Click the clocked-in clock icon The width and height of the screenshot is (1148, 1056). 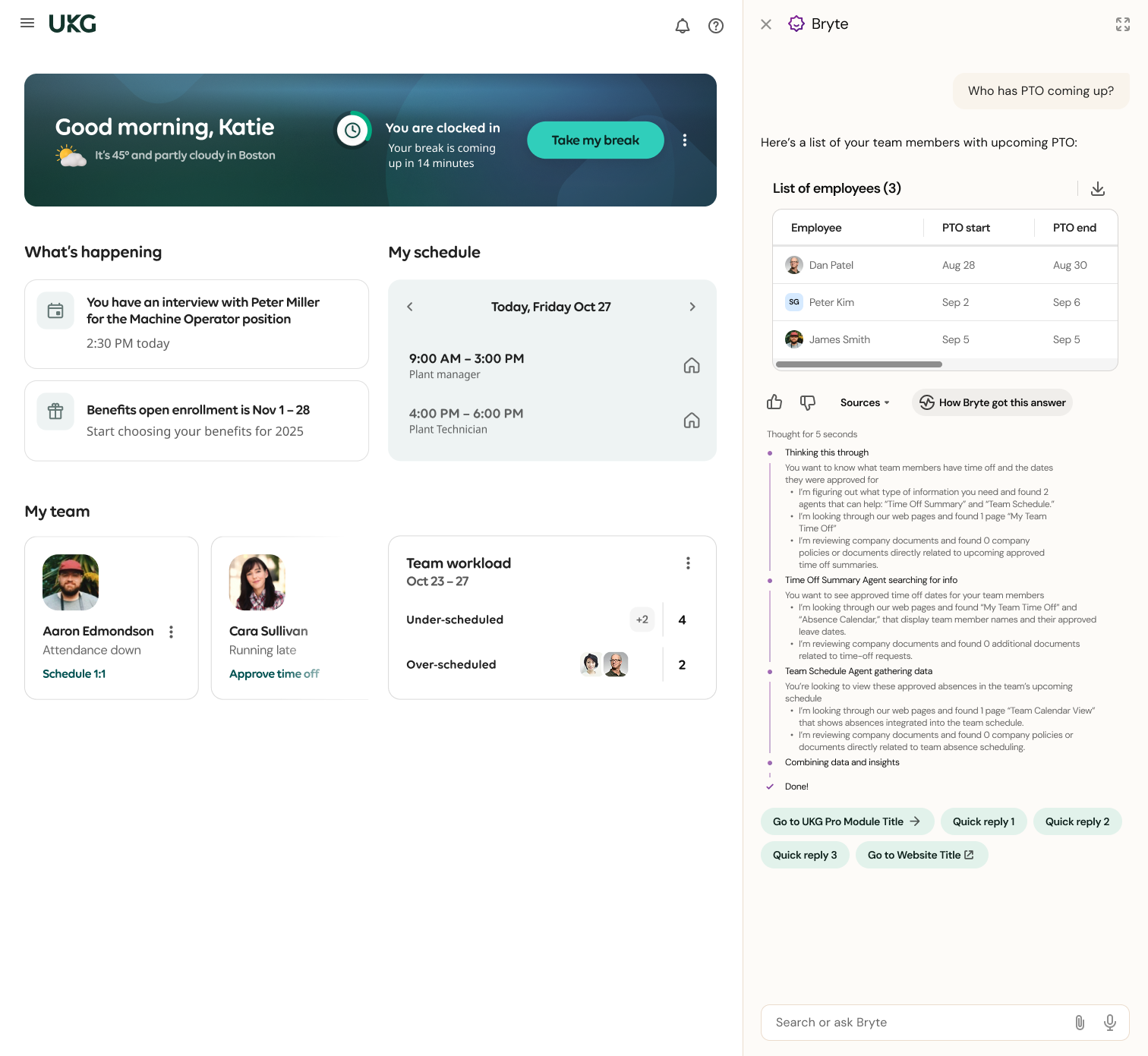pos(353,131)
